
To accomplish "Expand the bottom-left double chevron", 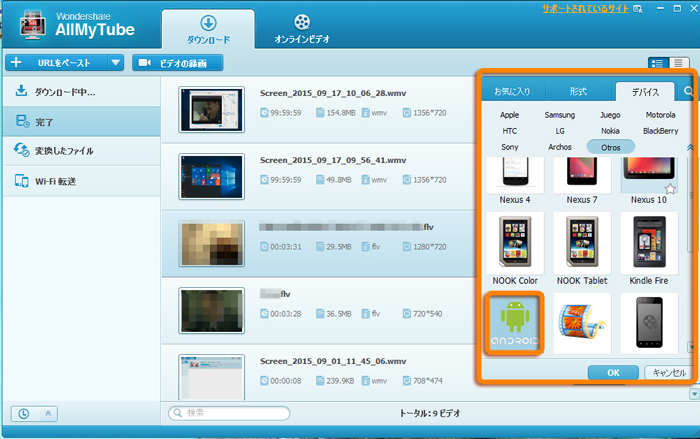I will coord(48,414).
